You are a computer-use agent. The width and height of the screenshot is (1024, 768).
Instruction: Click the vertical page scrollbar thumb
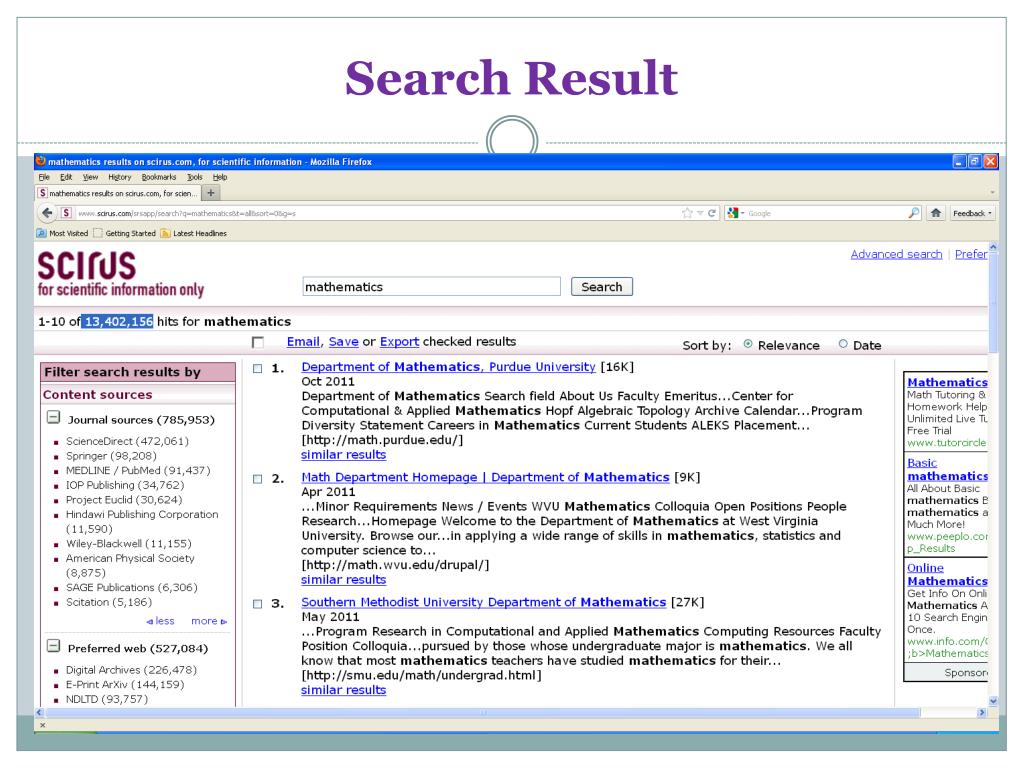993,302
